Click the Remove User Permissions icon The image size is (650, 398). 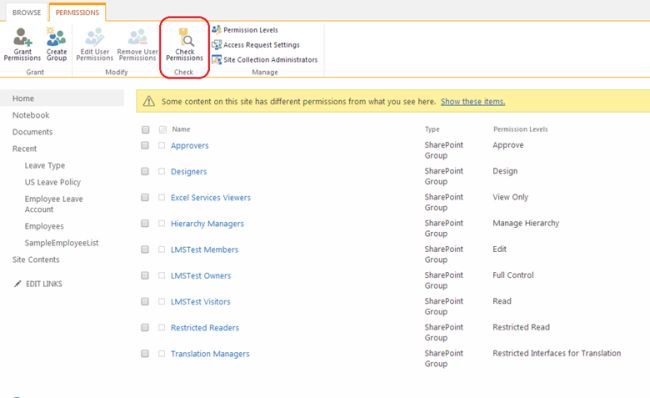[x=137, y=37]
